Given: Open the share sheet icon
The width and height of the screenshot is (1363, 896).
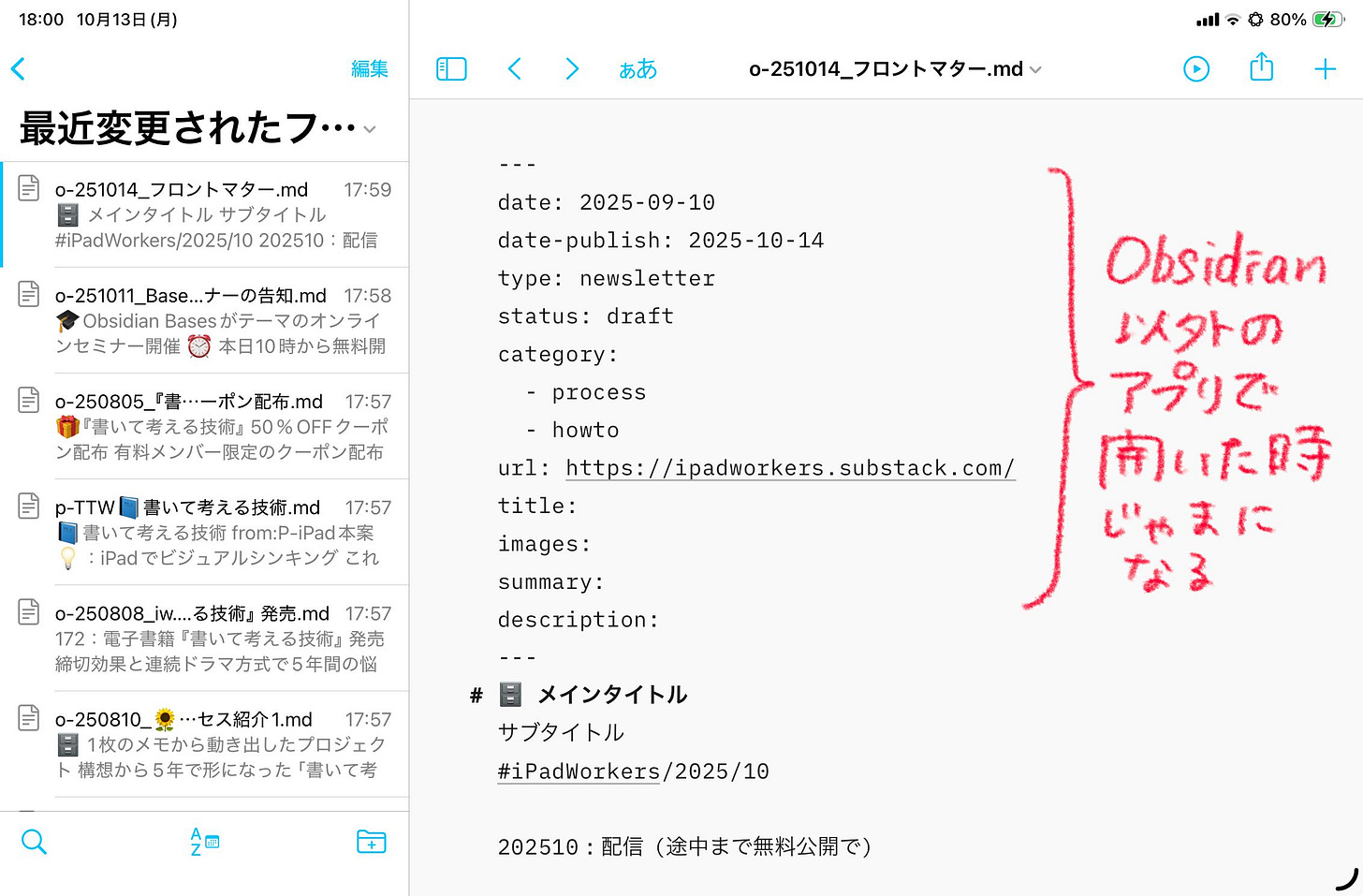Looking at the screenshot, I should click(1262, 66).
